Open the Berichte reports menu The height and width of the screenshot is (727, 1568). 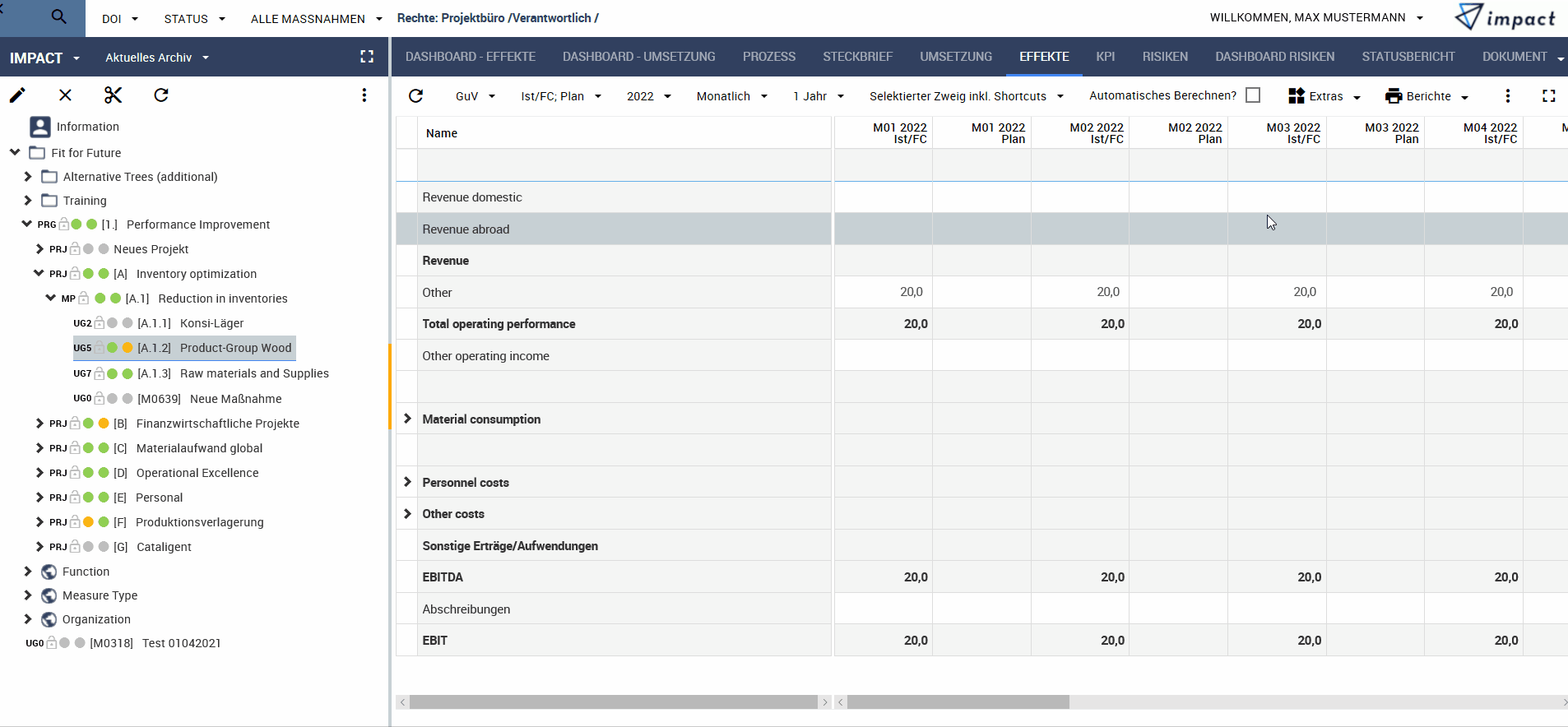[1427, 96]
